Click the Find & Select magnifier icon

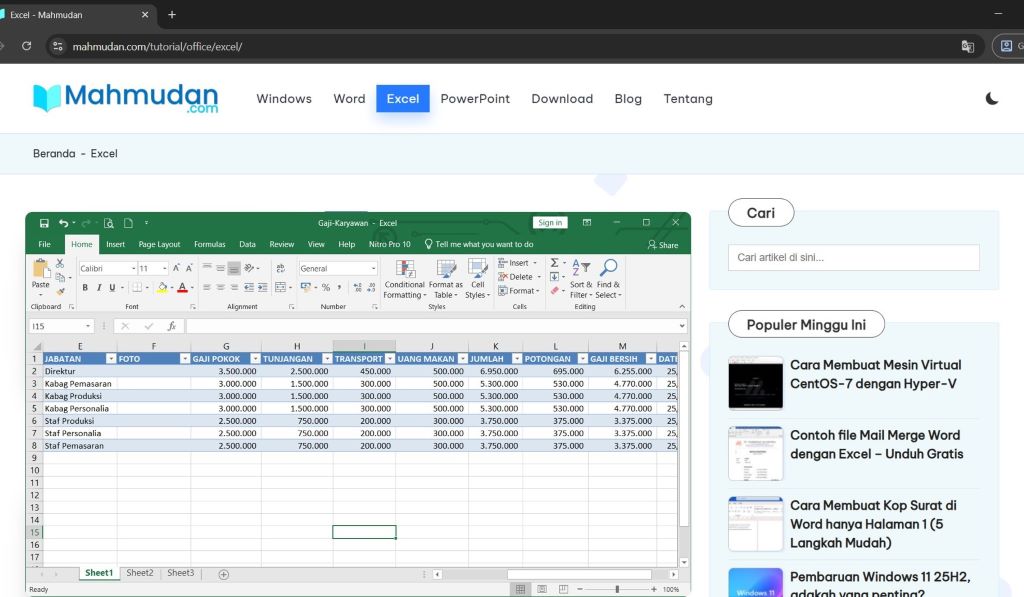pyautogui.click(x=608, y=268)
